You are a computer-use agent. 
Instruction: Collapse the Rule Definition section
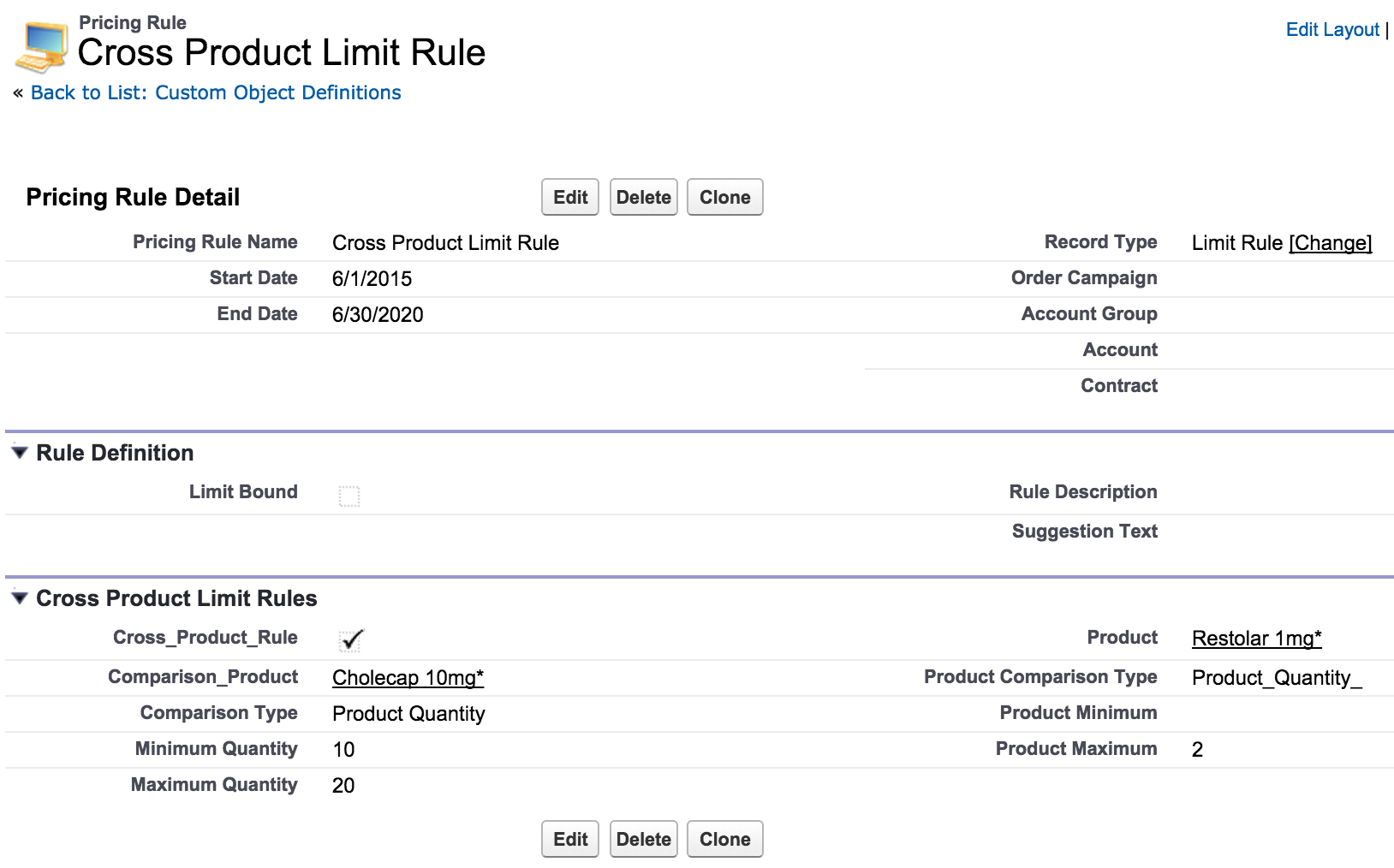click(x=20, y=453)
